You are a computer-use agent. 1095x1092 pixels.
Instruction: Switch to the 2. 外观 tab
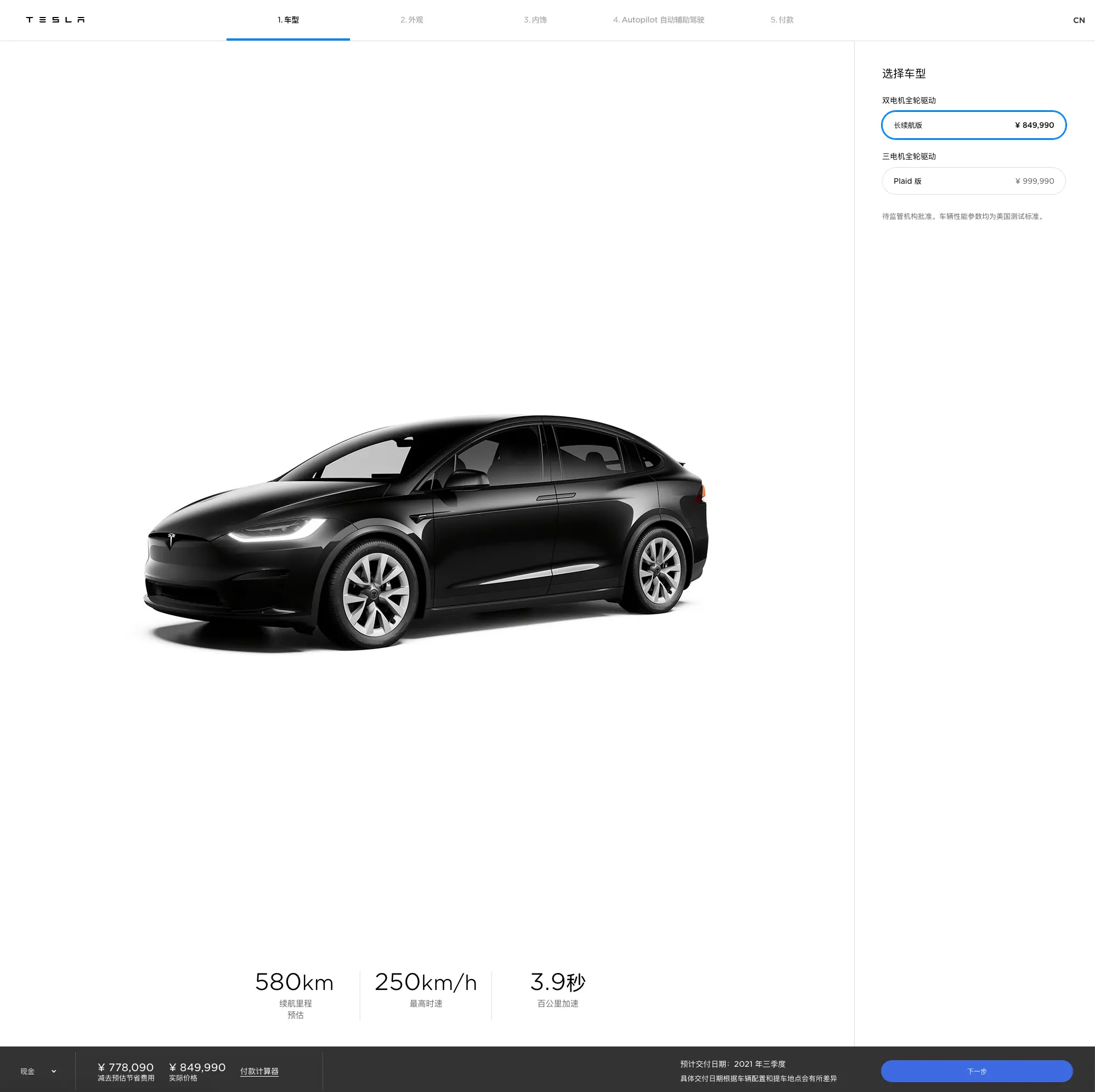click(411, 20)
